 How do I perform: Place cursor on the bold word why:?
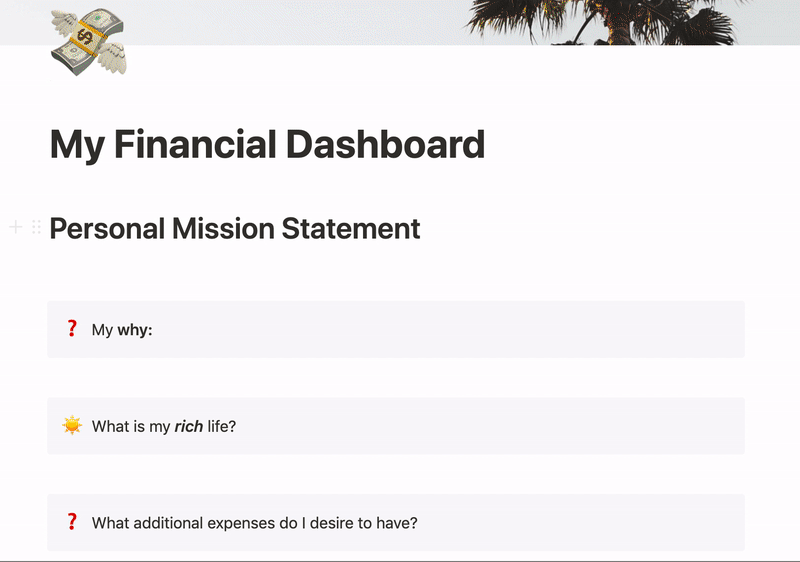(x=135, y=330)
